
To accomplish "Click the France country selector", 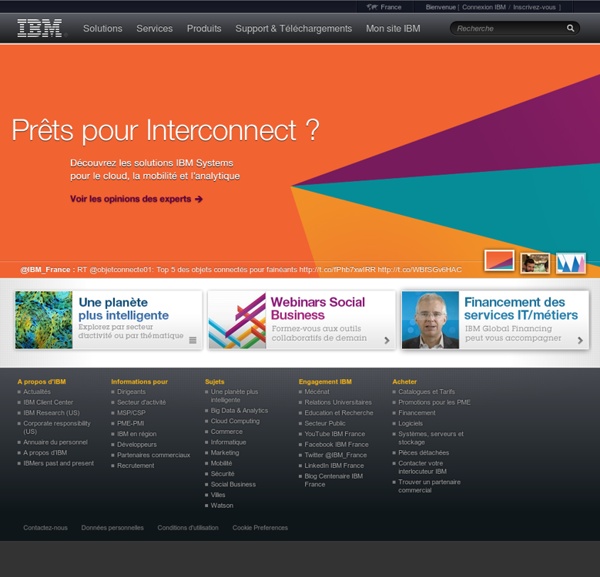I will 384,7.
